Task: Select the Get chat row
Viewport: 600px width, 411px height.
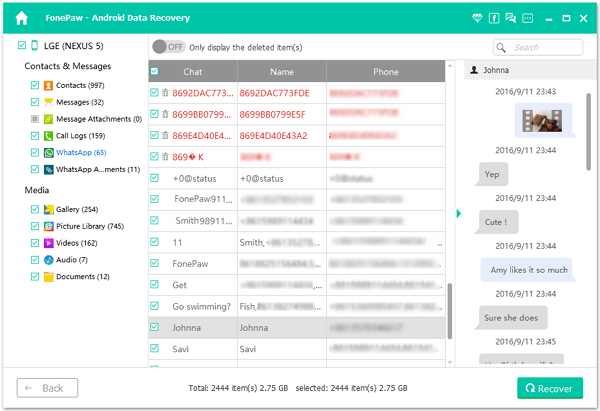Action: (x=297, y=285)
